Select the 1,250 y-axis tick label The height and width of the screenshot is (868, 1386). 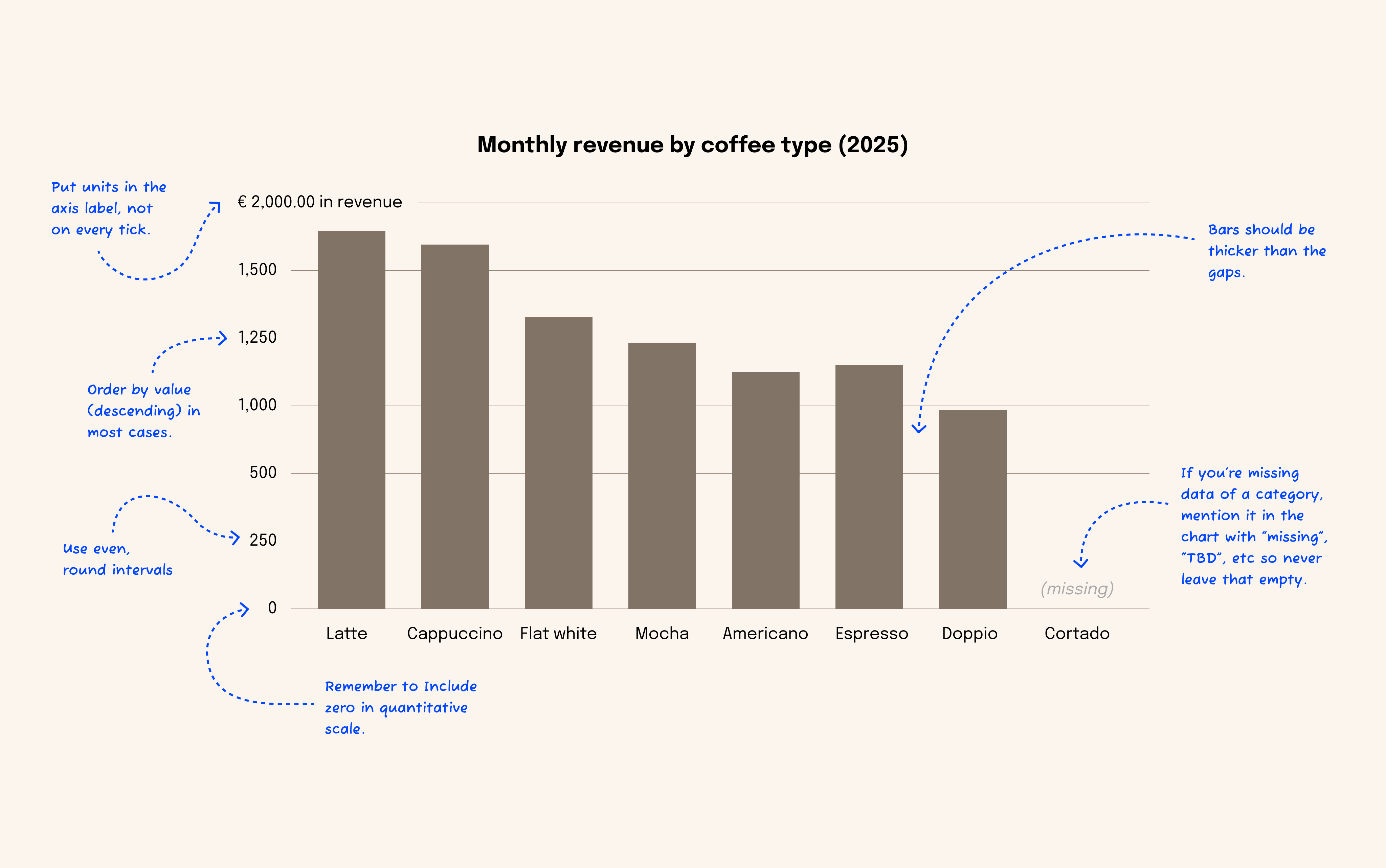click(x=258, y=338)
